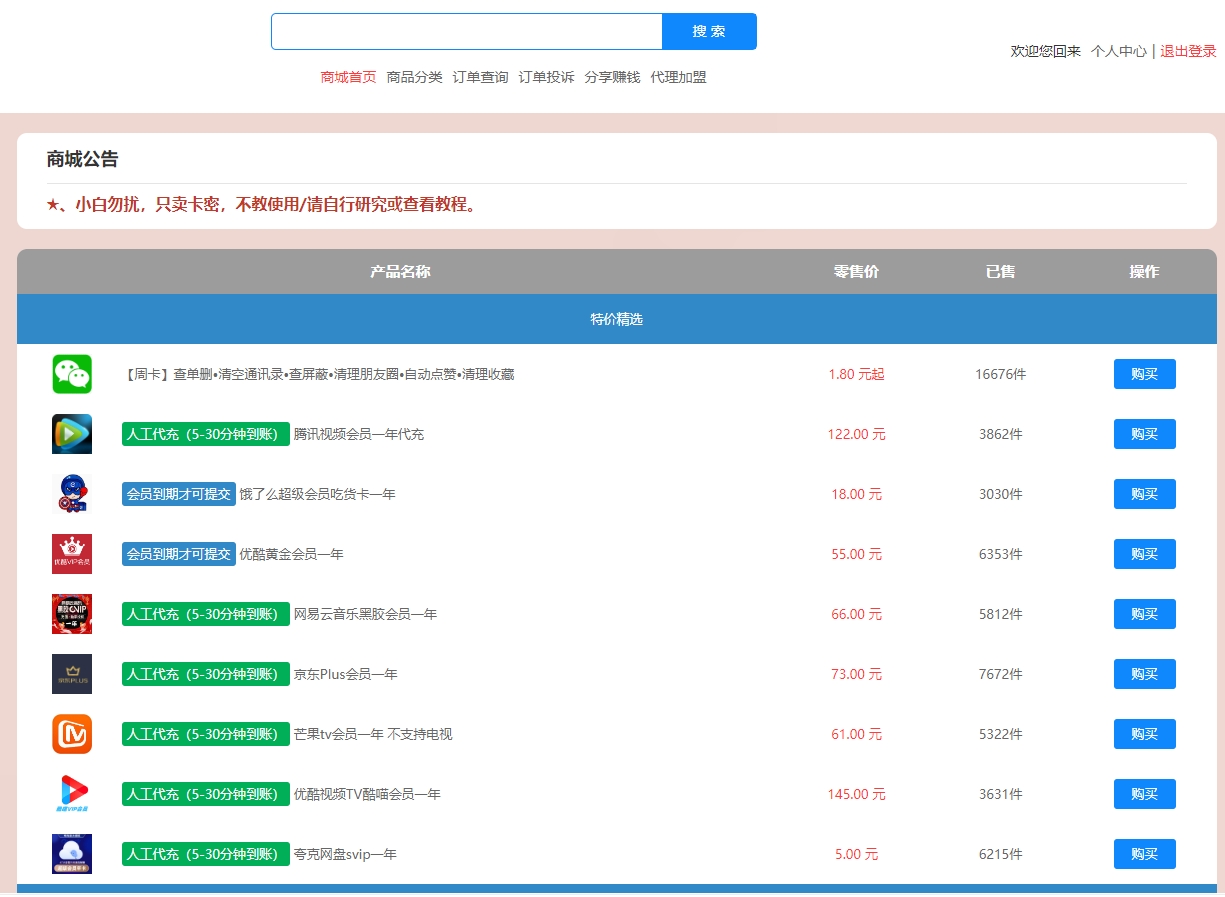Open the 网易云音乐黑胶VIP thumbnail icon

click(71, 613)
